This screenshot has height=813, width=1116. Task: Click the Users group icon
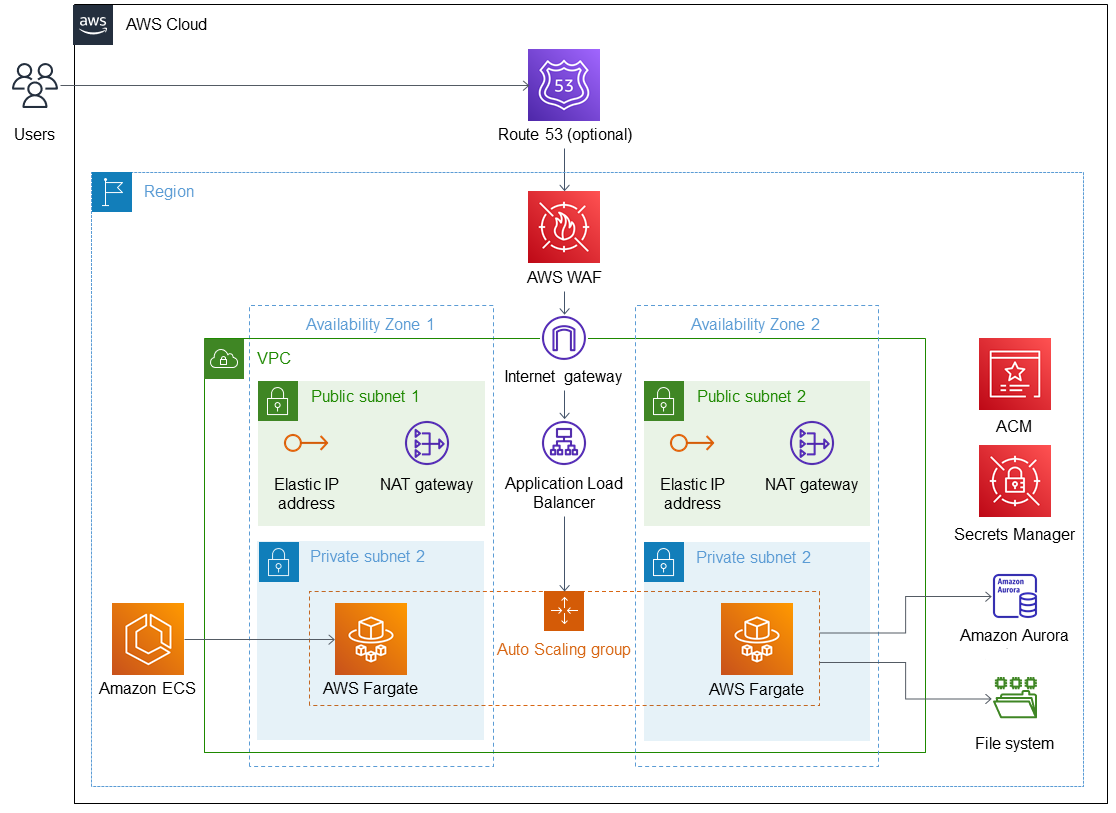coord(34,85)
